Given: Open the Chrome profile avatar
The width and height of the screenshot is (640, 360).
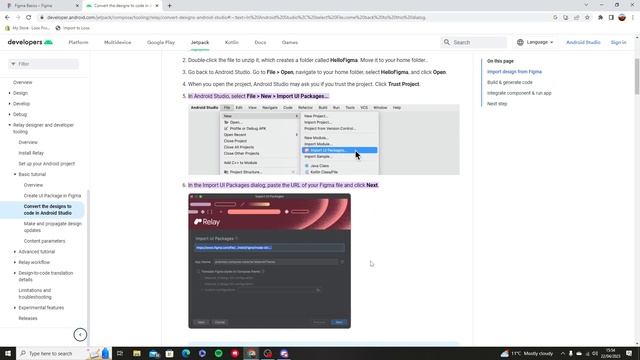Looking at the screenshot, I should [622, 18].
